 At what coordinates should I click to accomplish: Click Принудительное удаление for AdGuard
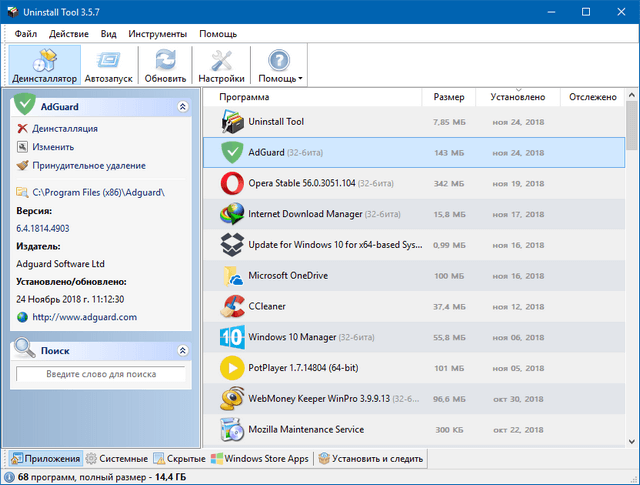coord(88,165)
